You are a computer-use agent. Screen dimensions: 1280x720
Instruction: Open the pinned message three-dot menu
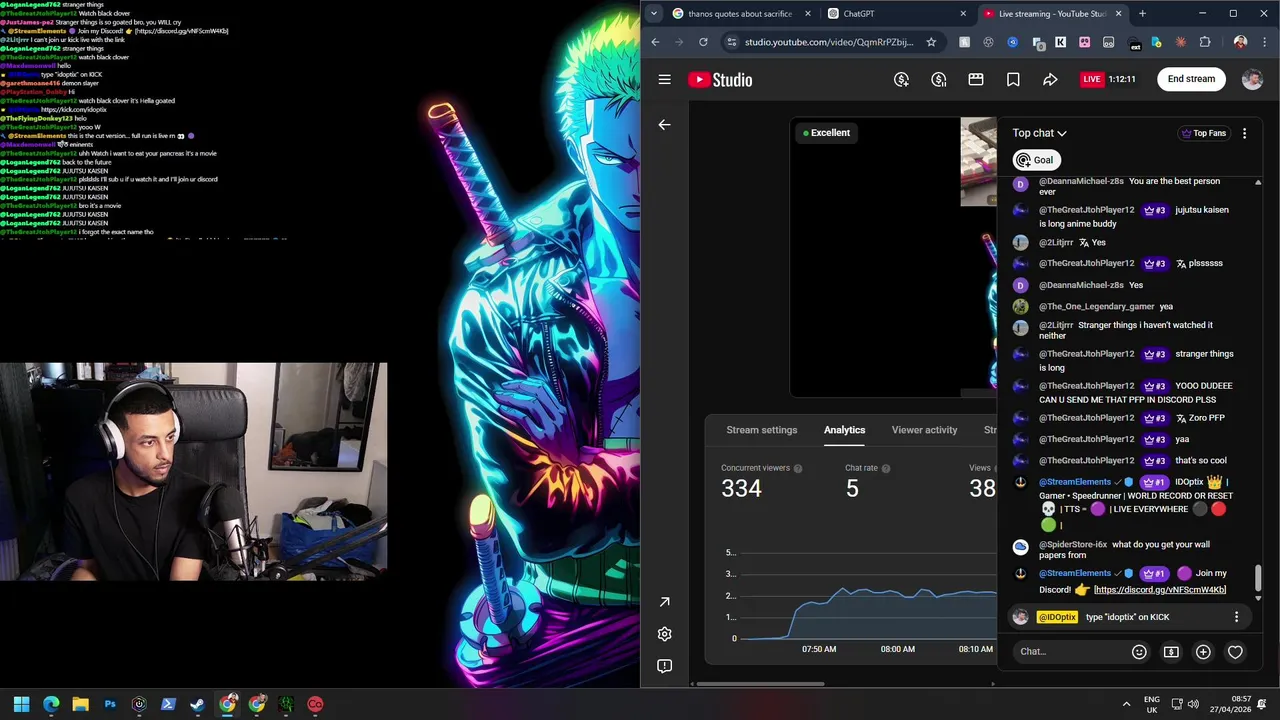tap(1236, 617)
